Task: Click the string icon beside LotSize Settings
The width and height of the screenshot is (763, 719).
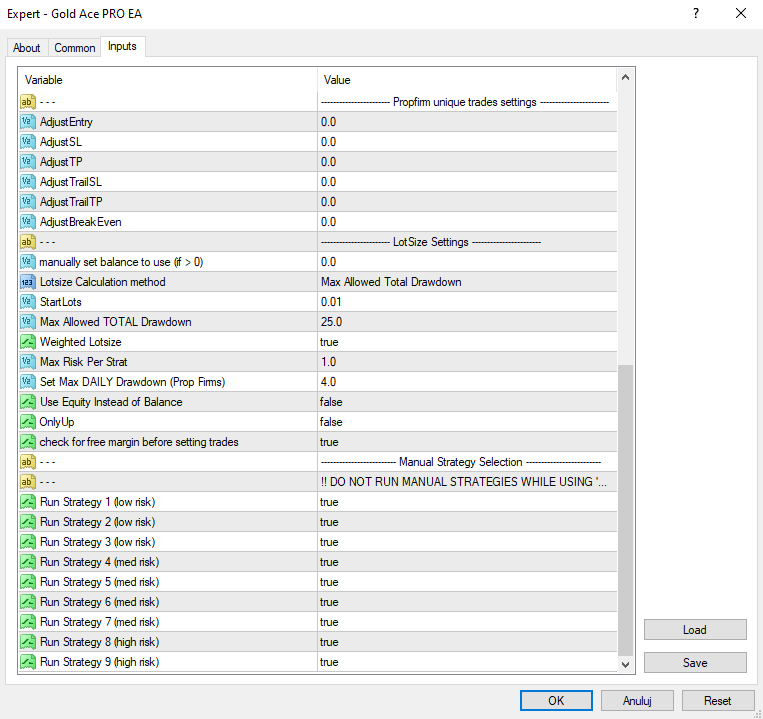Action: pos(28,242)
